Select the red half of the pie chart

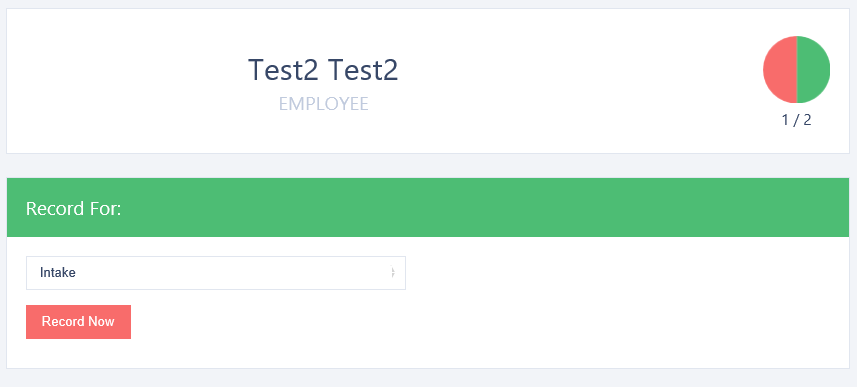780,69
